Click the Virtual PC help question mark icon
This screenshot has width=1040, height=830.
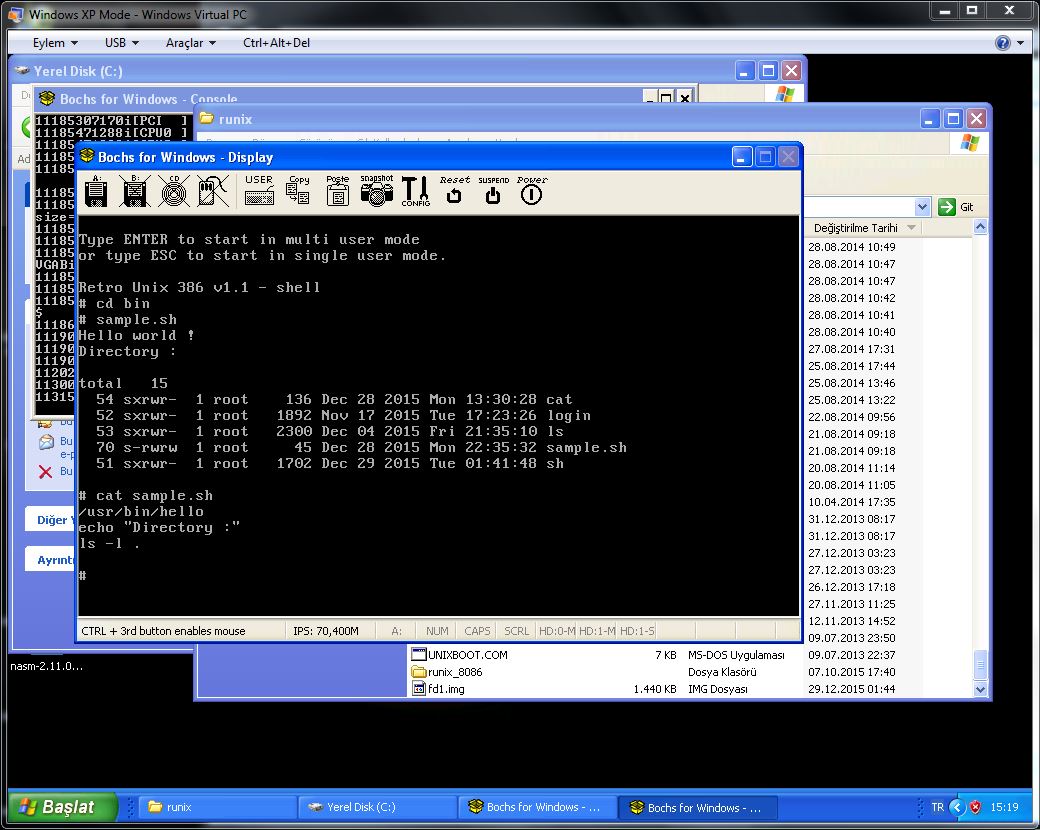(1002, 43)
